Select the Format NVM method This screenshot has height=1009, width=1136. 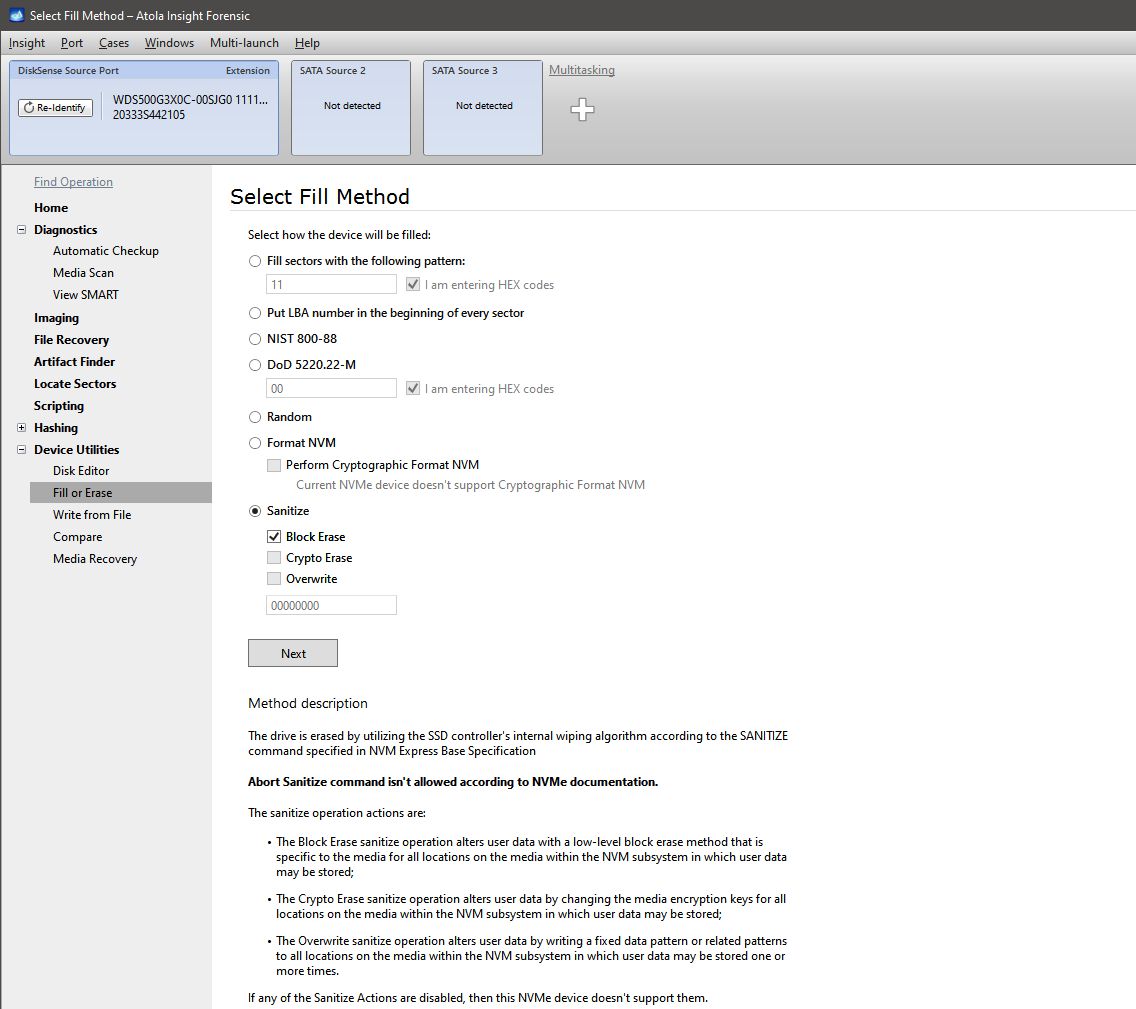[255, 443]
